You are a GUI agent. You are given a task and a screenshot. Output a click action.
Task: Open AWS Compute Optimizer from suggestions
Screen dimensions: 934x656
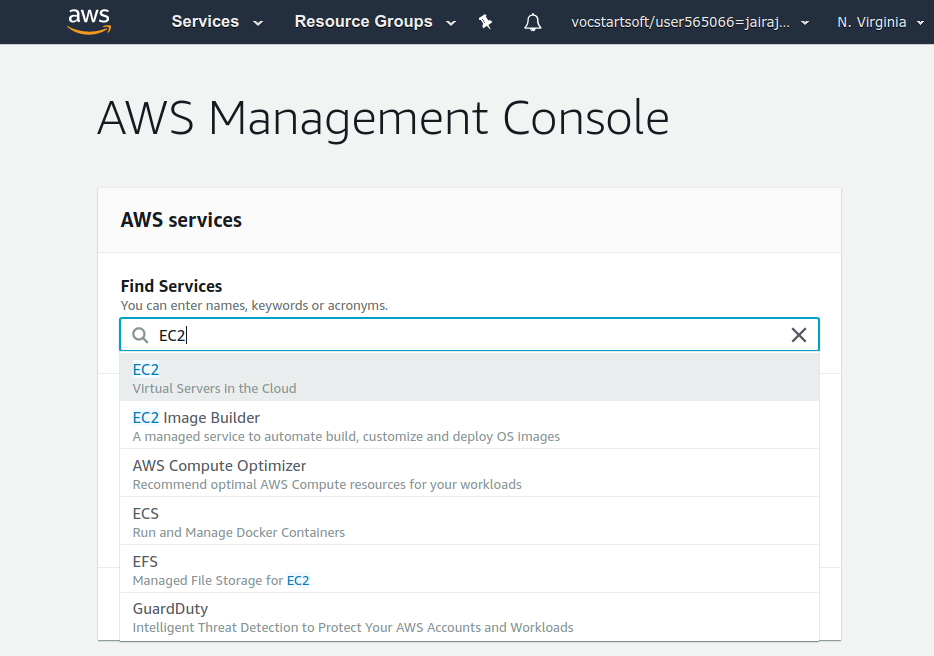coord(219,465)
